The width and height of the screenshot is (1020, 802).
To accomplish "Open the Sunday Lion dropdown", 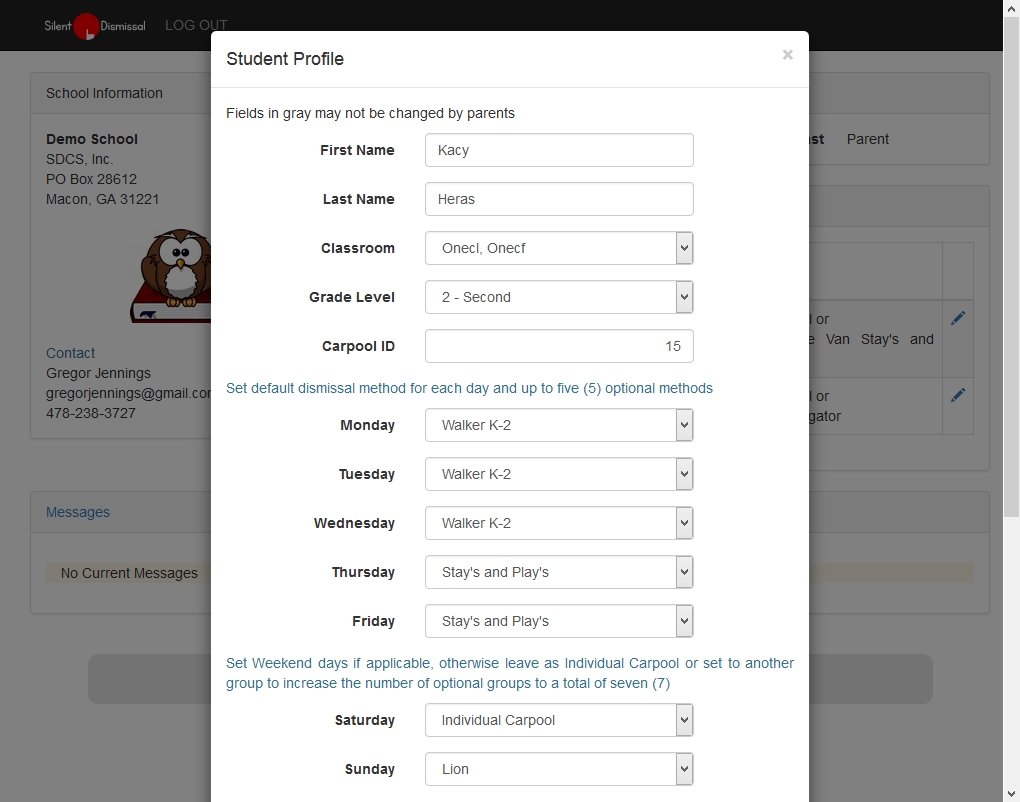I will click(x=559, y=769).
